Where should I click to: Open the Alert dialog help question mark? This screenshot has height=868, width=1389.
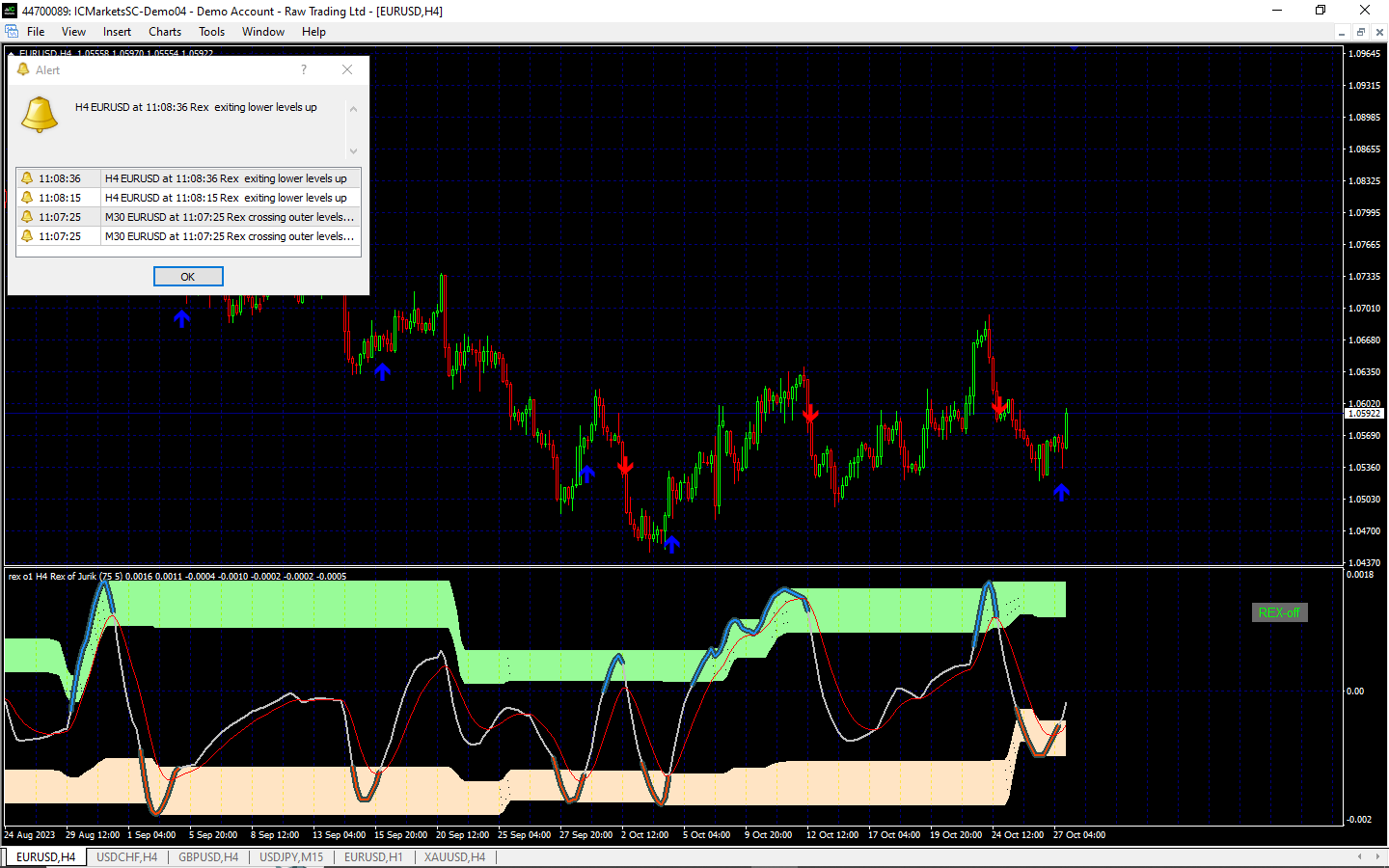(x=304, y=69)
